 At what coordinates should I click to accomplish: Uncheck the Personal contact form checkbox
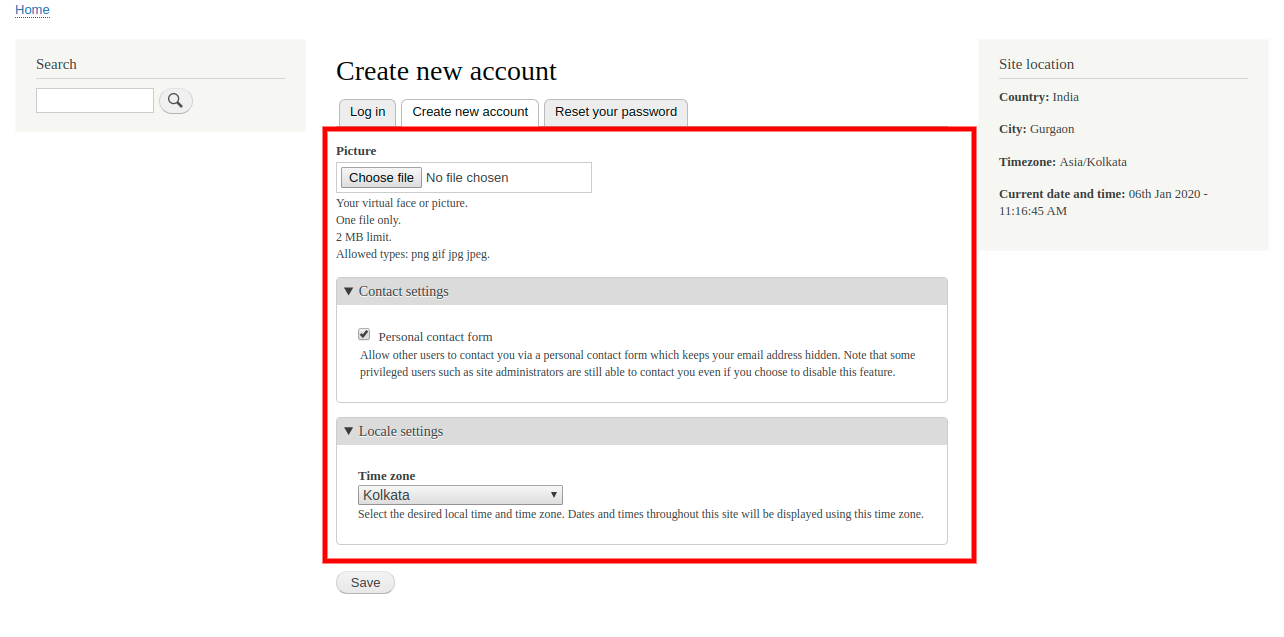coord(364,333)
